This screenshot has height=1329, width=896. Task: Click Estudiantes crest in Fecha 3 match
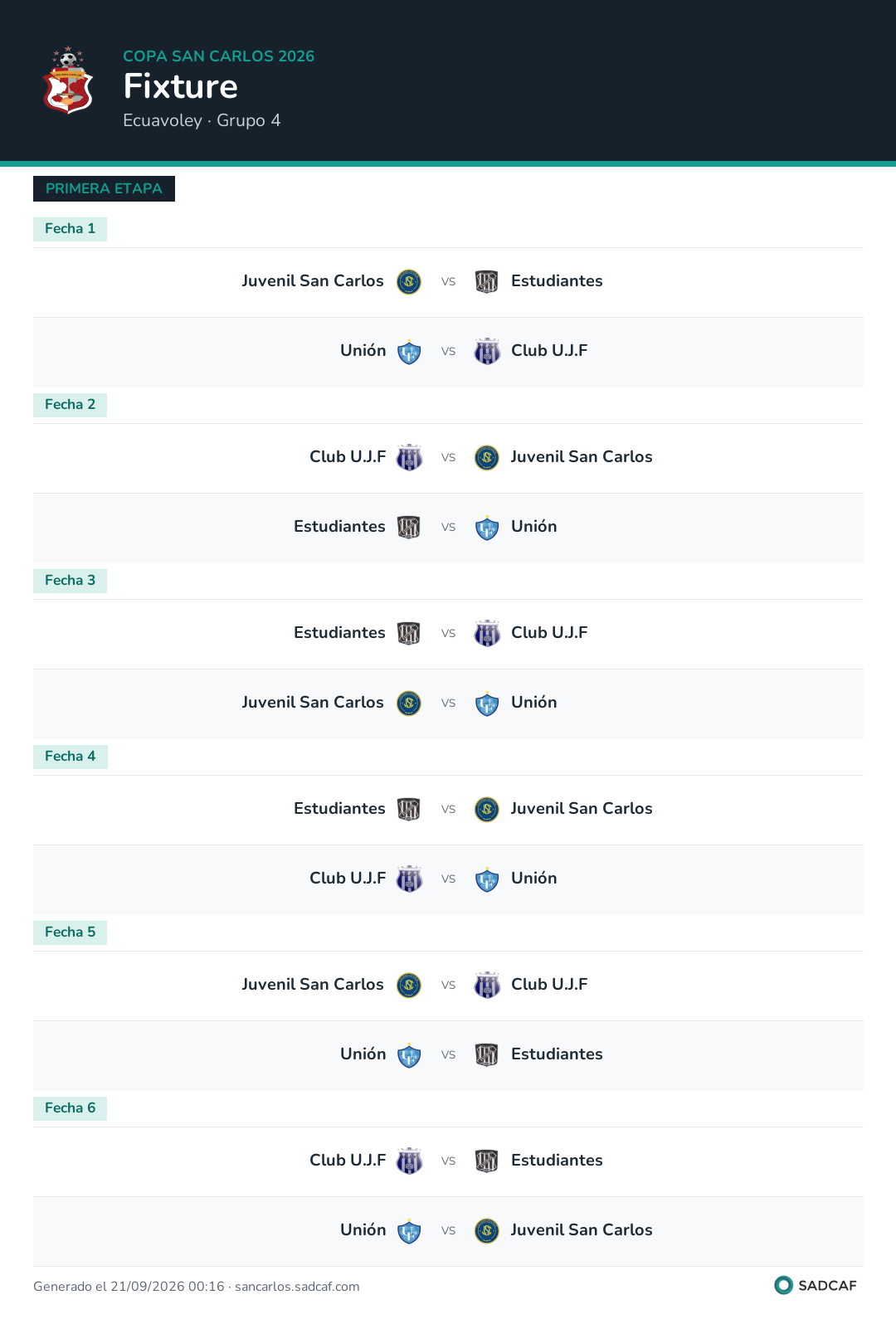[409, 634]
